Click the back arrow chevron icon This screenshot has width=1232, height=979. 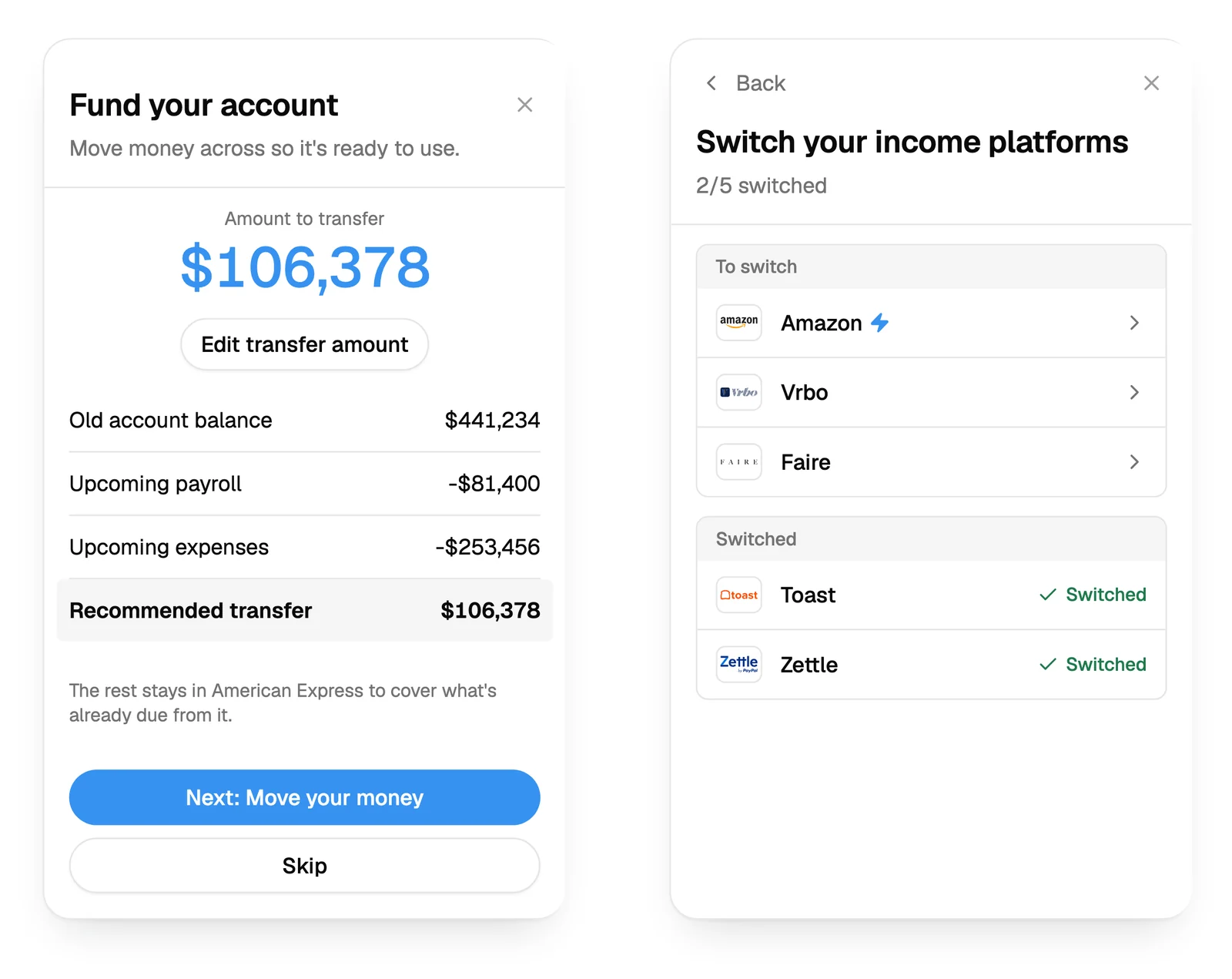[x=711, y=82]
